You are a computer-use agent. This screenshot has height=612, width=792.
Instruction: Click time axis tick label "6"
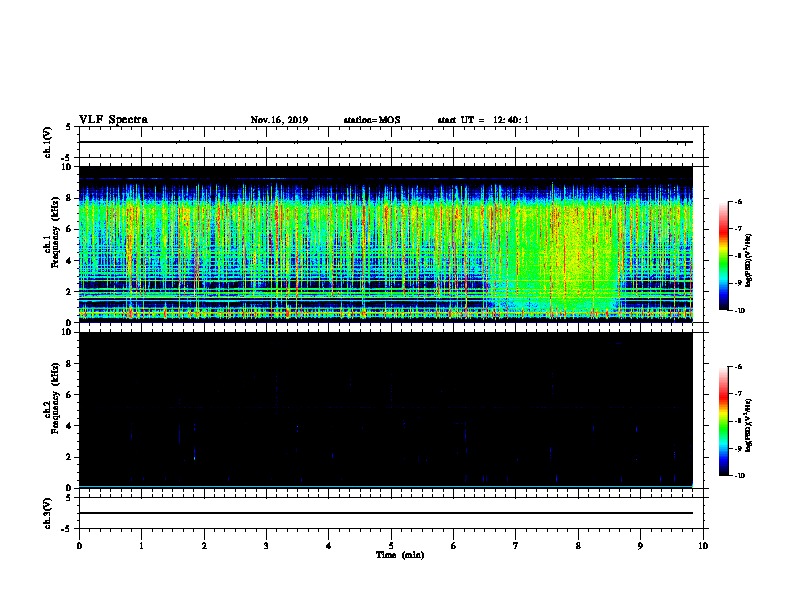tap(453, 546)
